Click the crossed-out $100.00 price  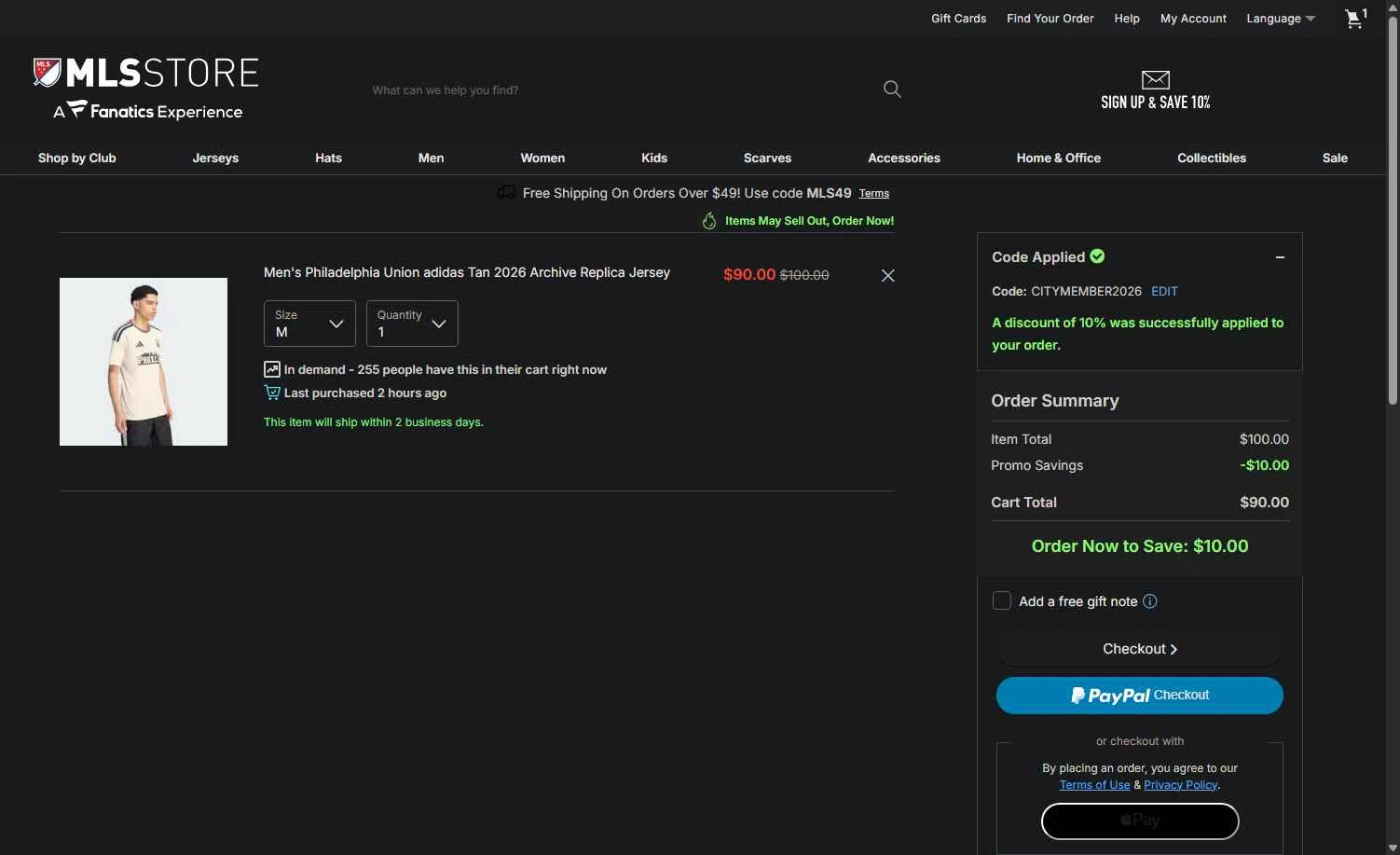point(804,275)
